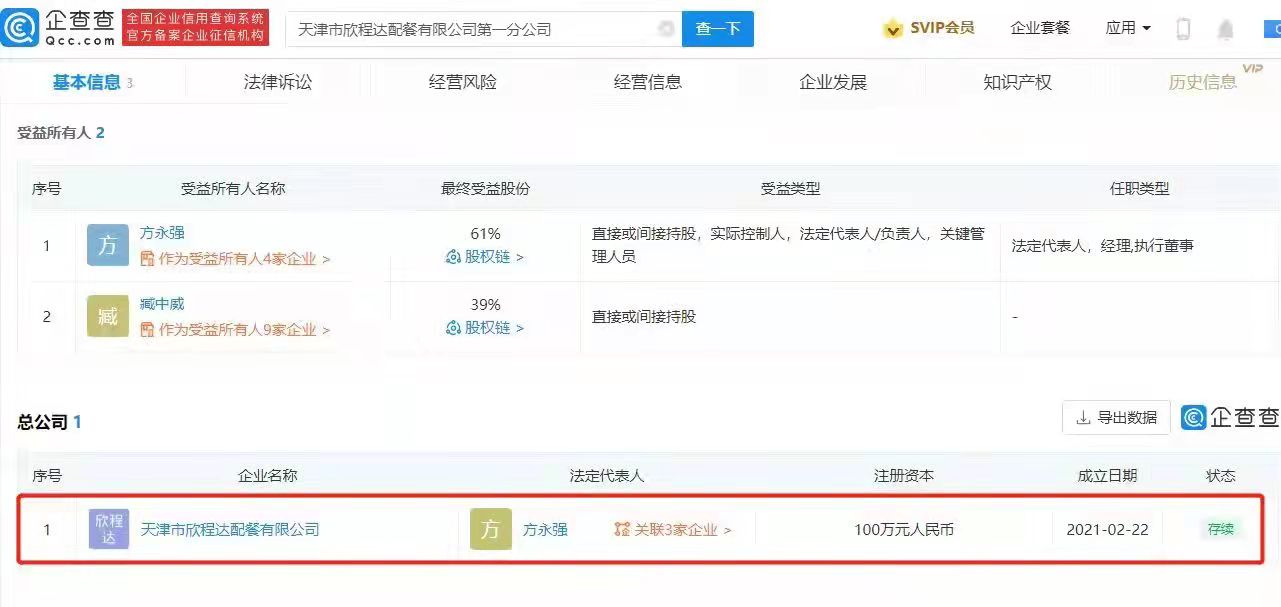Click 最终受益股份 column header
Image resolution: width=1281 pixels, height=607 pixels.
pyautogui.click(x=485, y=188)
